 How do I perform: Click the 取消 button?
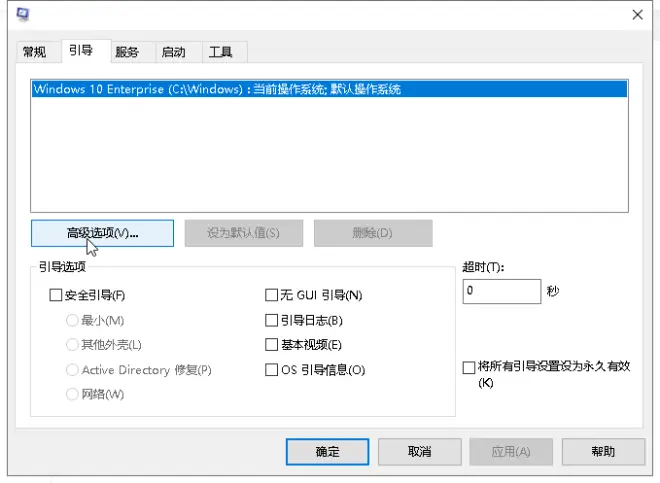(x=420, y=452)
